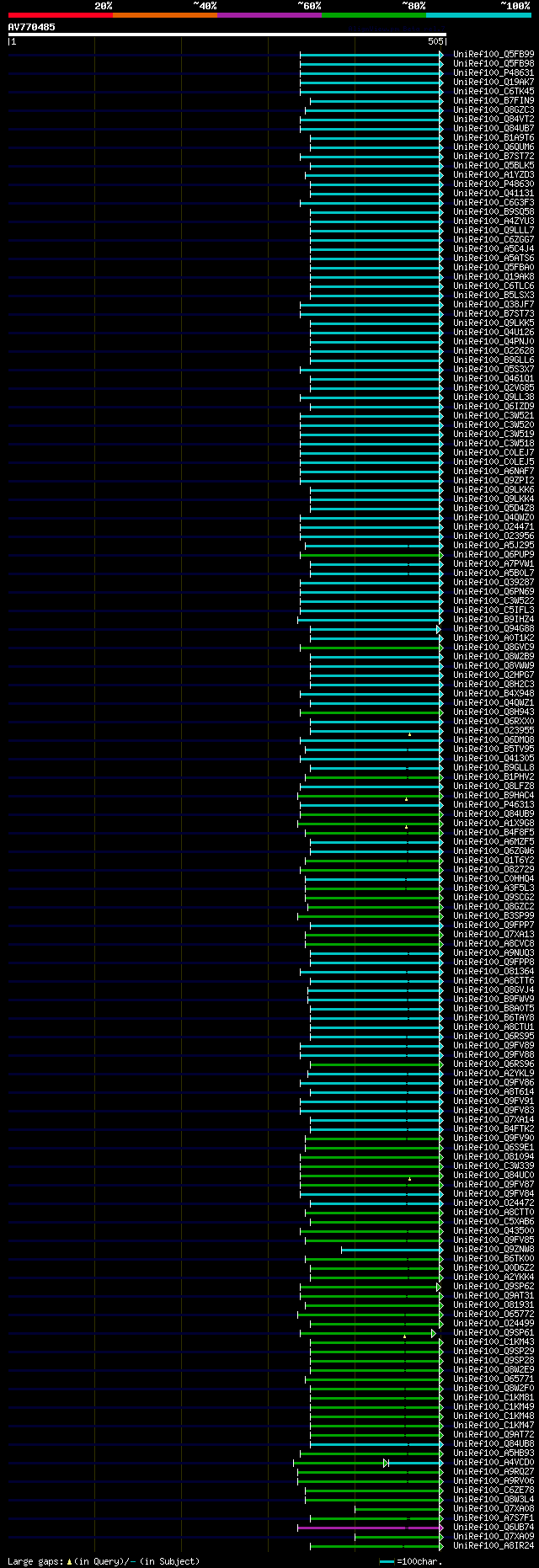Select hit label UniRef100_A1YZD3

click(x=494, y=174)
